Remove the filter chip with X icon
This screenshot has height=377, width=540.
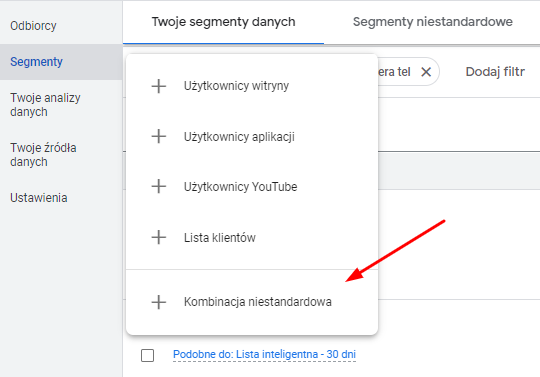[426, 72]
